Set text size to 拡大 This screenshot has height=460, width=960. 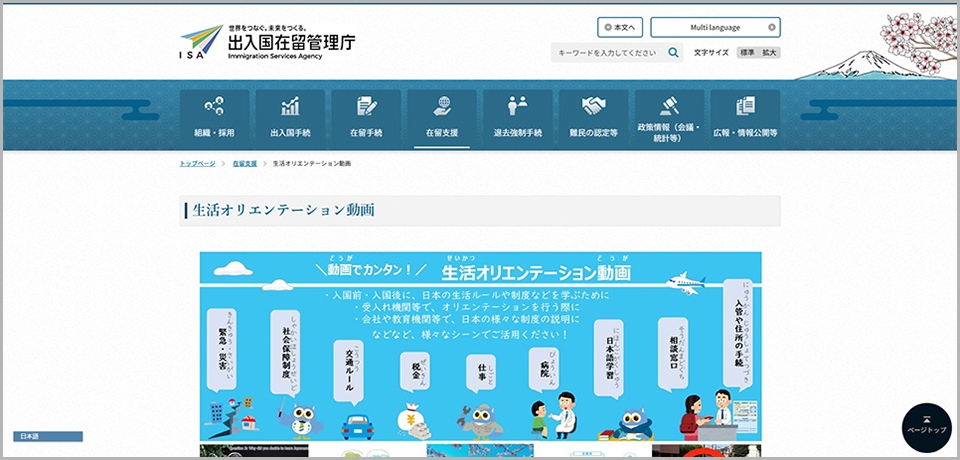(769, 53)
